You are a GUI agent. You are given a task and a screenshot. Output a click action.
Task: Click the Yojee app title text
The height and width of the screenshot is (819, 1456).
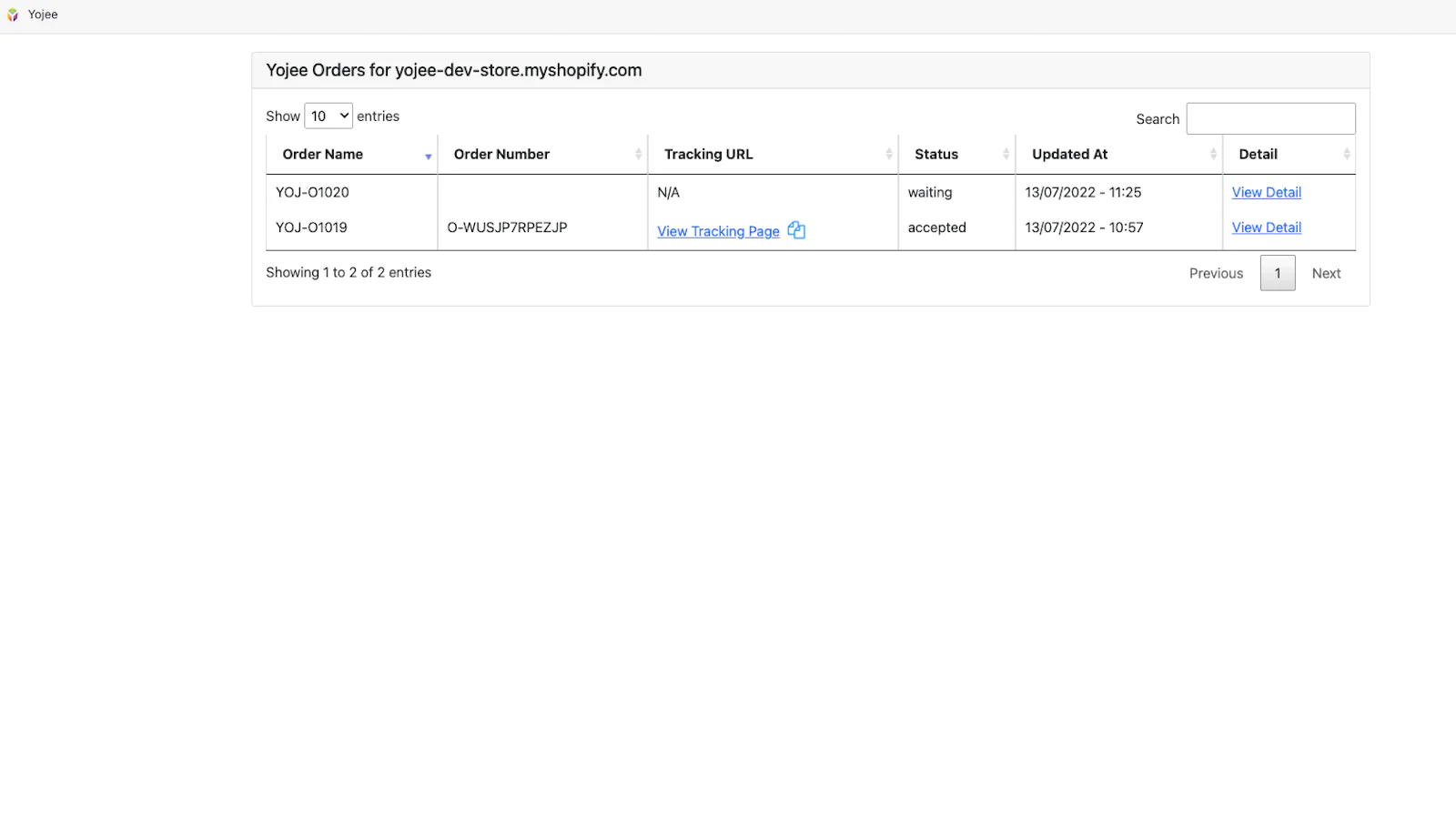point(43,15)
